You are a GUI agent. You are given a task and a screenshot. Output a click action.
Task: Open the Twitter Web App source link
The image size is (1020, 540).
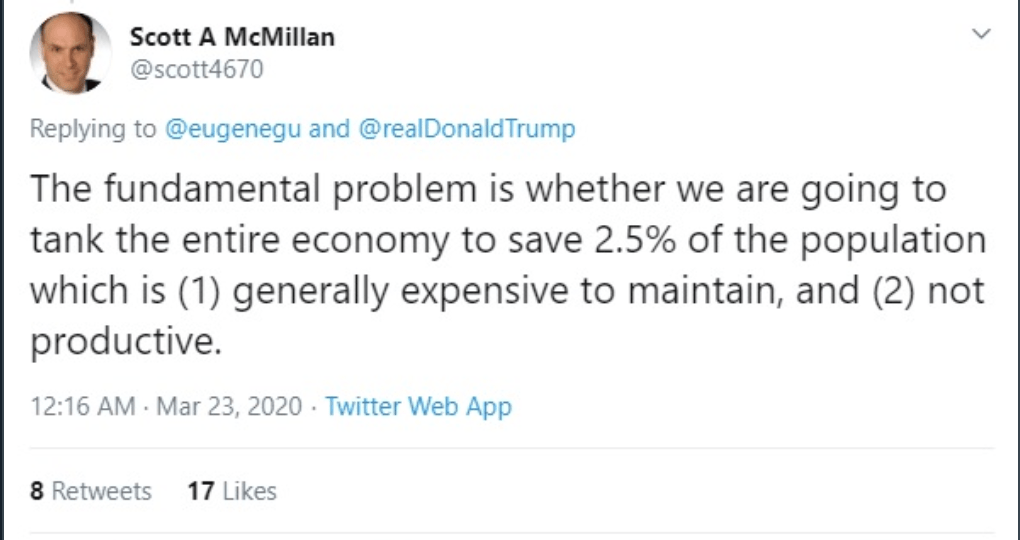[x=418, y=407]
